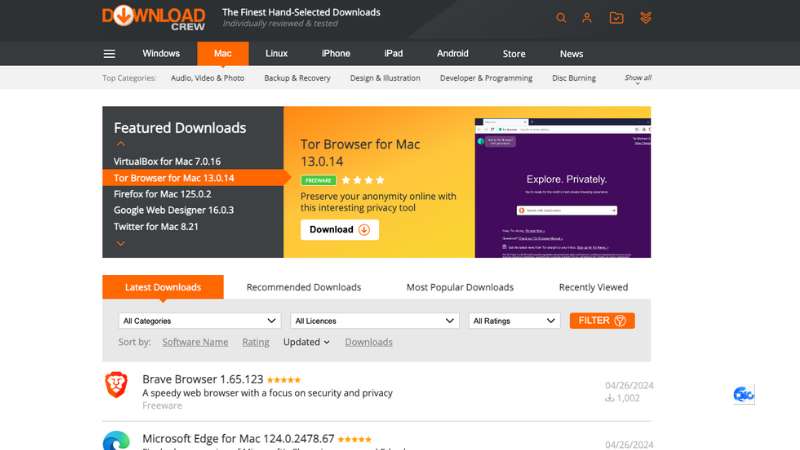
Task: Switch to the Android platform tab
Action: (453, 54)
